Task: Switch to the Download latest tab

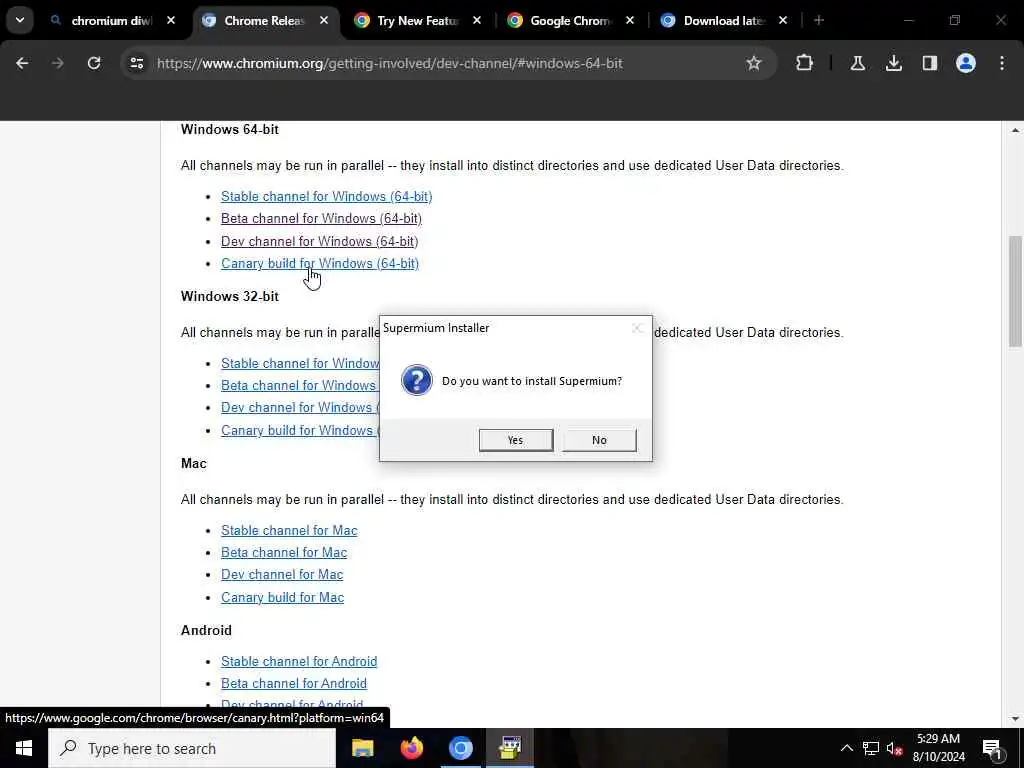Action: pos(724,20)
